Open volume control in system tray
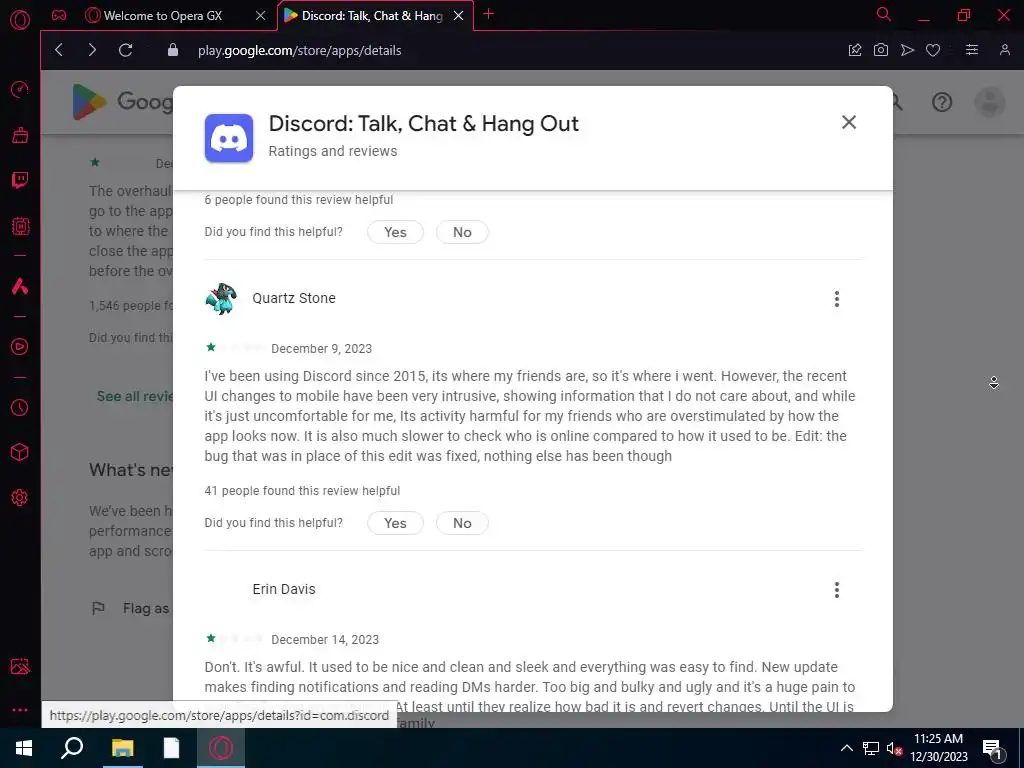The height and width of the screenshot is (768, 1024). point(894,748)
